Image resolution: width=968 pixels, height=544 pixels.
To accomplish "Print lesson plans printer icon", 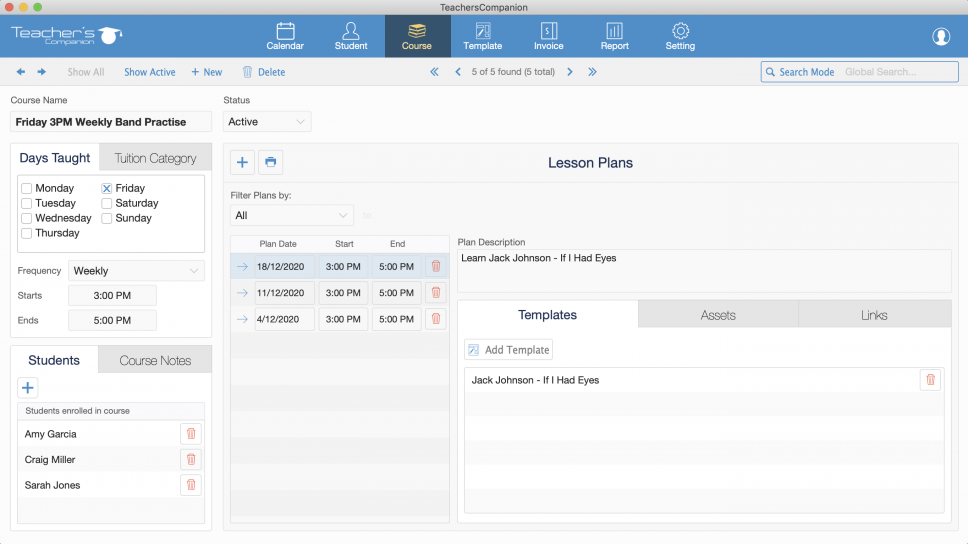I will coord(270,162).
